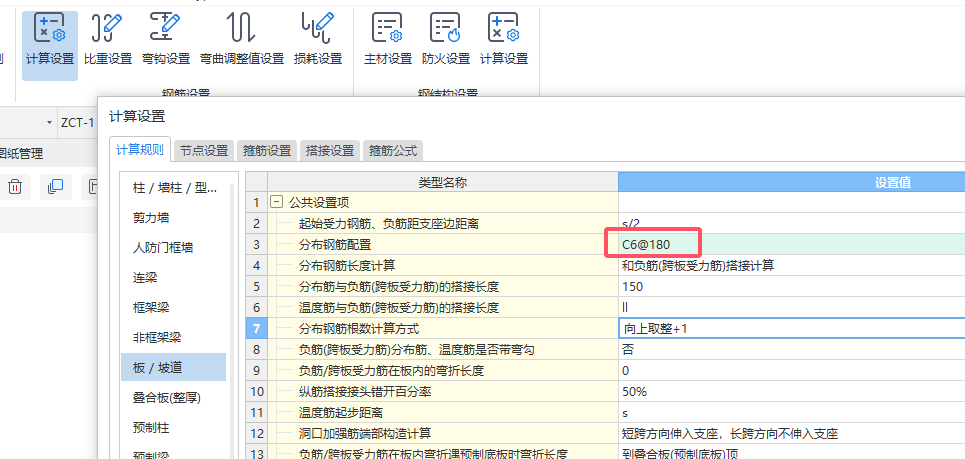
Task: Switch to the 节点设置 tab
Action: click(204, 151)
